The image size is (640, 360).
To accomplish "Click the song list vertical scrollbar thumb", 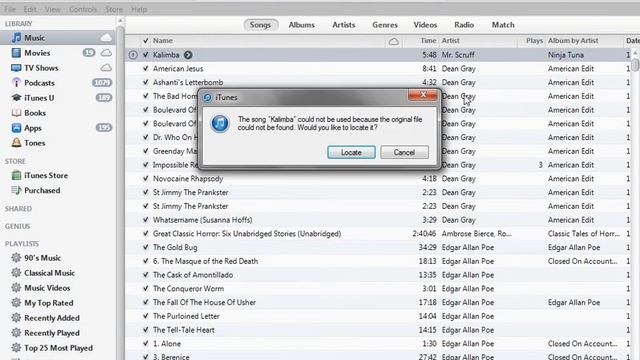I will point(636,64).
